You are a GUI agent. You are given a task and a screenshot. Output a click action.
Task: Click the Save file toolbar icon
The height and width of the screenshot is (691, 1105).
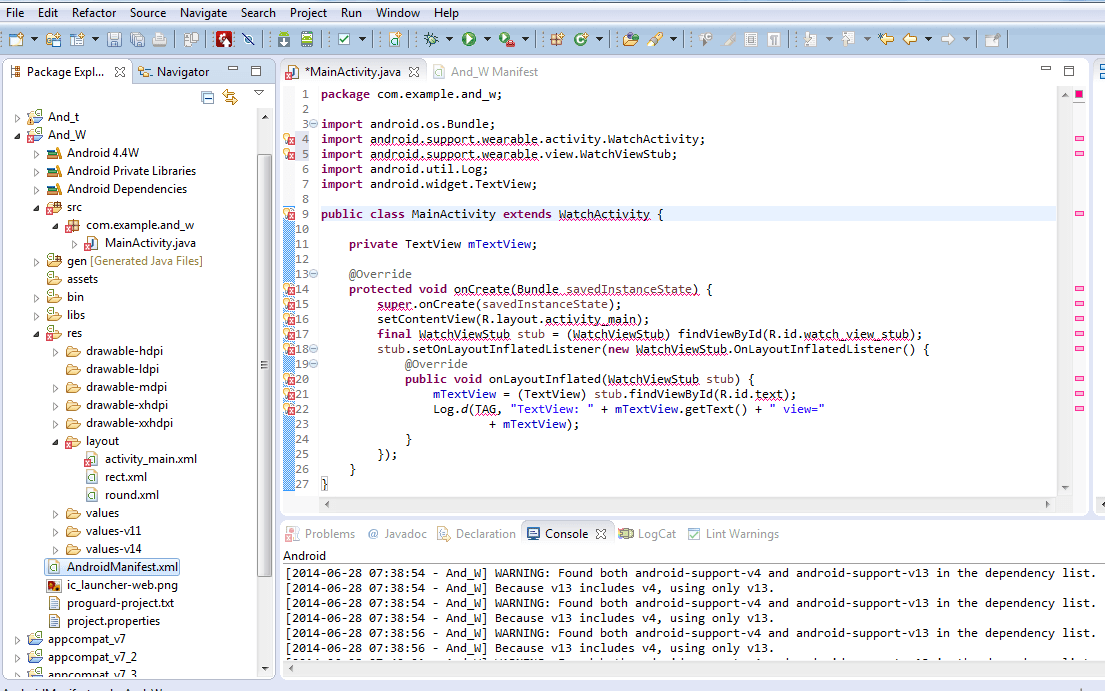click(x=114, y=39)
